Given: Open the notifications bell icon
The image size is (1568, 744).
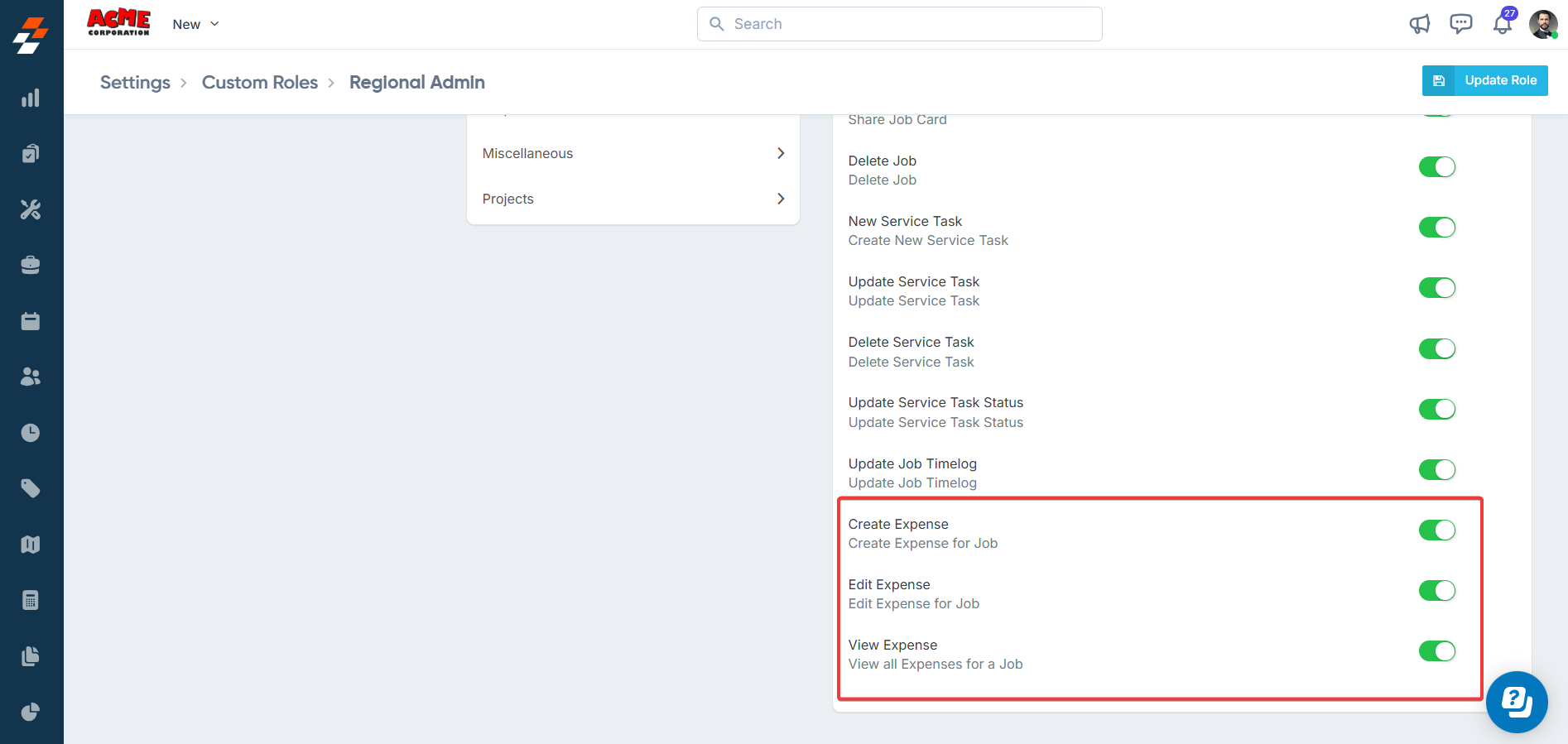Looking at the screenshot, I should pos(1502,24).
